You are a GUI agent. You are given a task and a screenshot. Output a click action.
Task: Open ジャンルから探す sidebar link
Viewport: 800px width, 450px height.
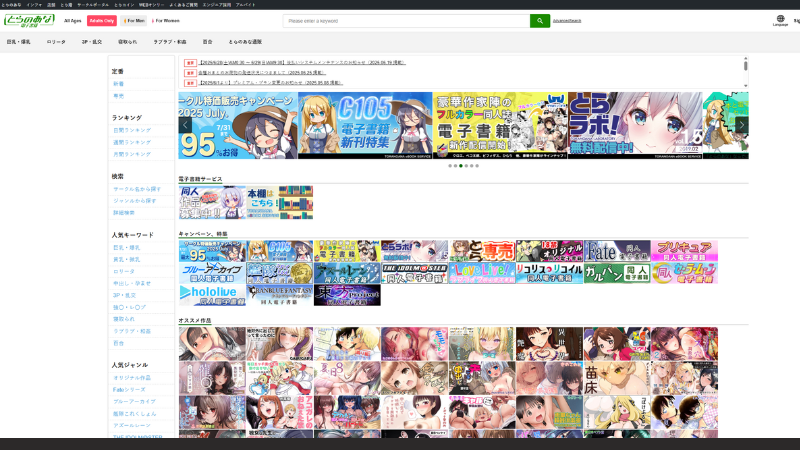(135, 201)
